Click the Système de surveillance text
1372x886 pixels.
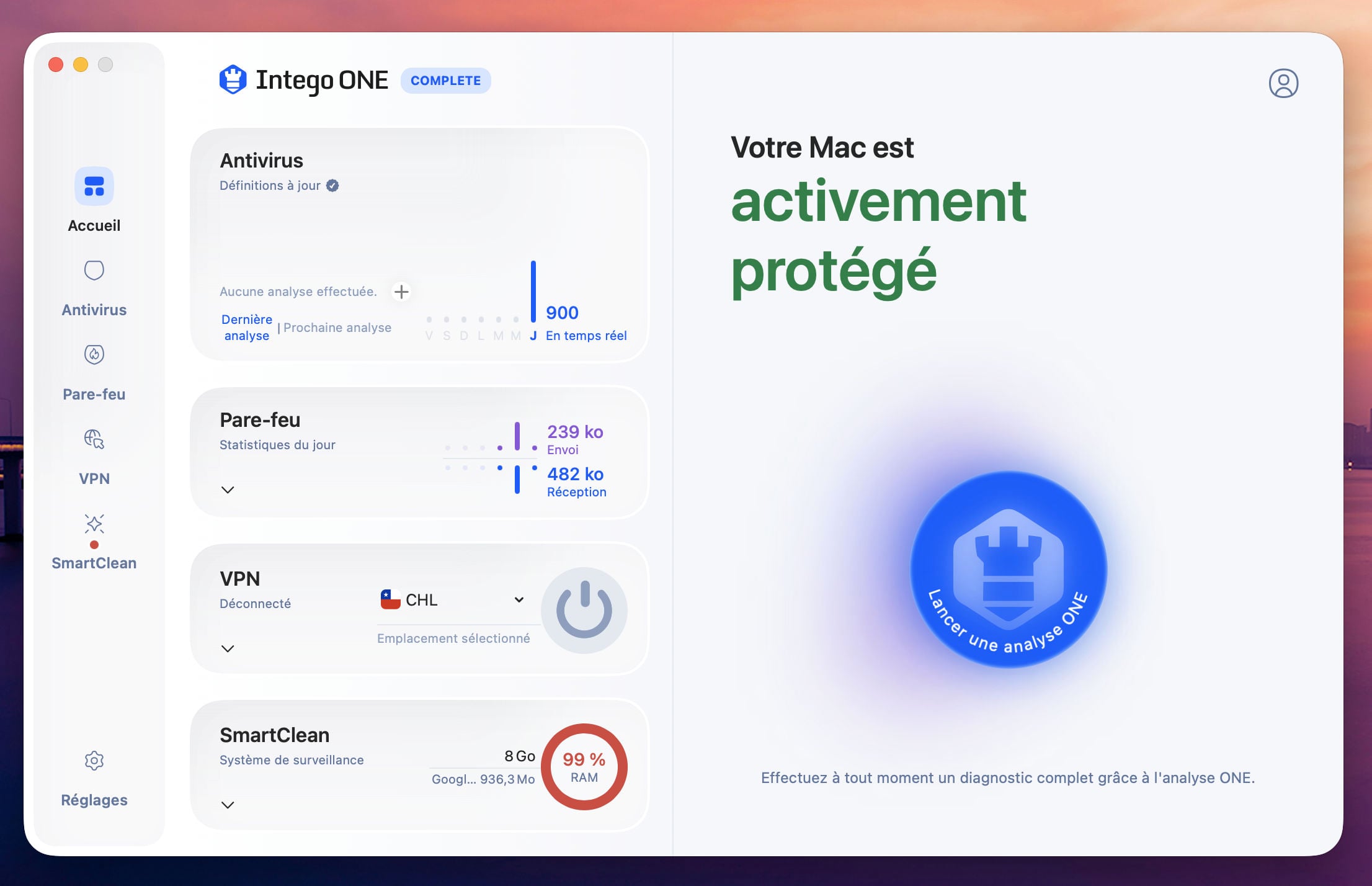[x=292, y=760]
